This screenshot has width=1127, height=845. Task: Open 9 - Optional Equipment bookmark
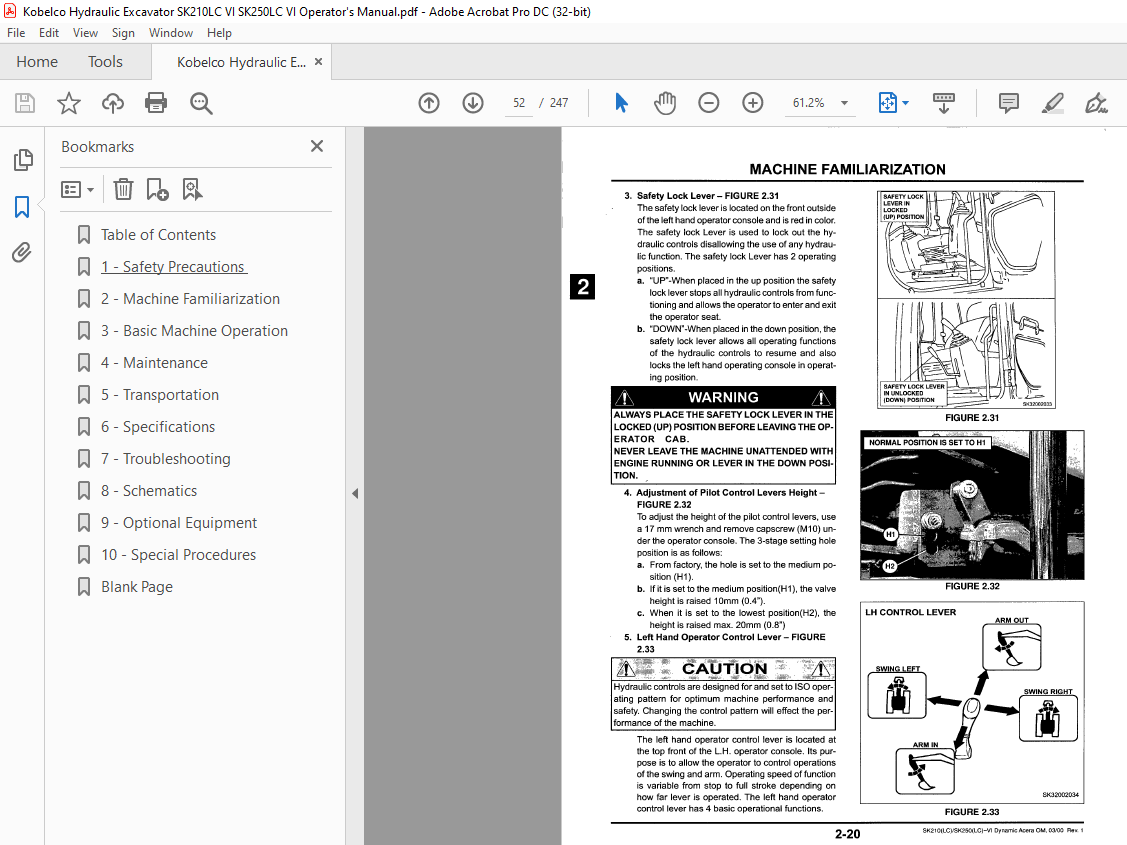tap(178, 523)
